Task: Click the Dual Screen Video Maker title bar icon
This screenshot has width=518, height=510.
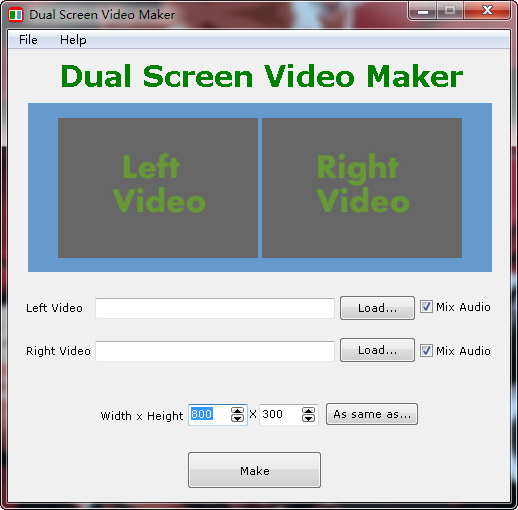Action: (15, 15)
